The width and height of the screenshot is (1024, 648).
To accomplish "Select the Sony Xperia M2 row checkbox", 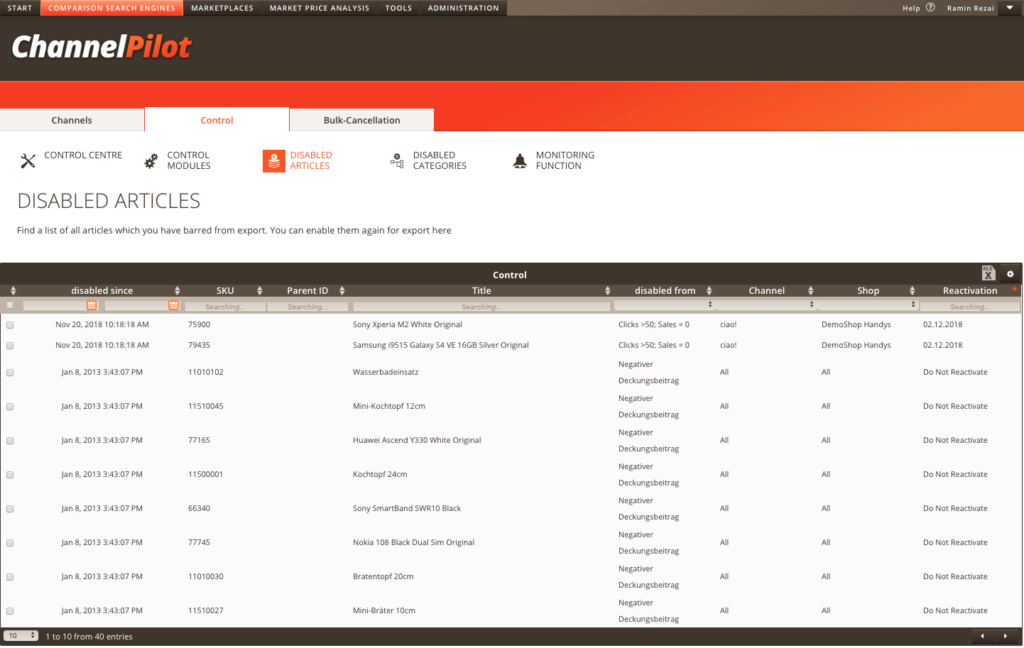I will [x=10, y=325].
